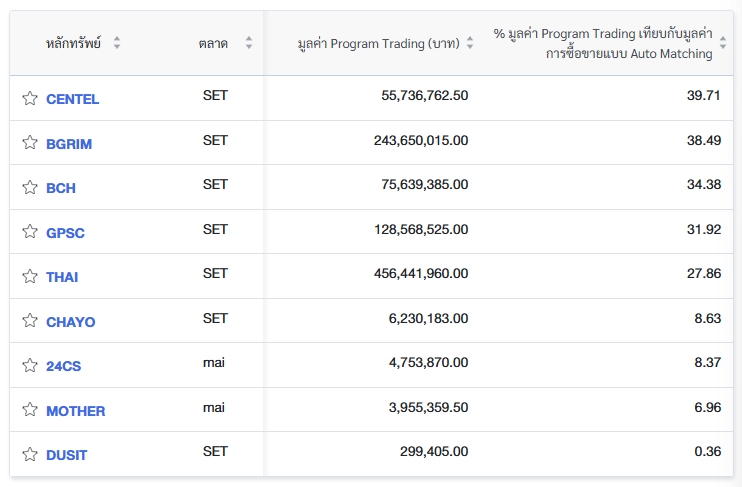Toggle the MOTHER favorite star

(30, 410)
